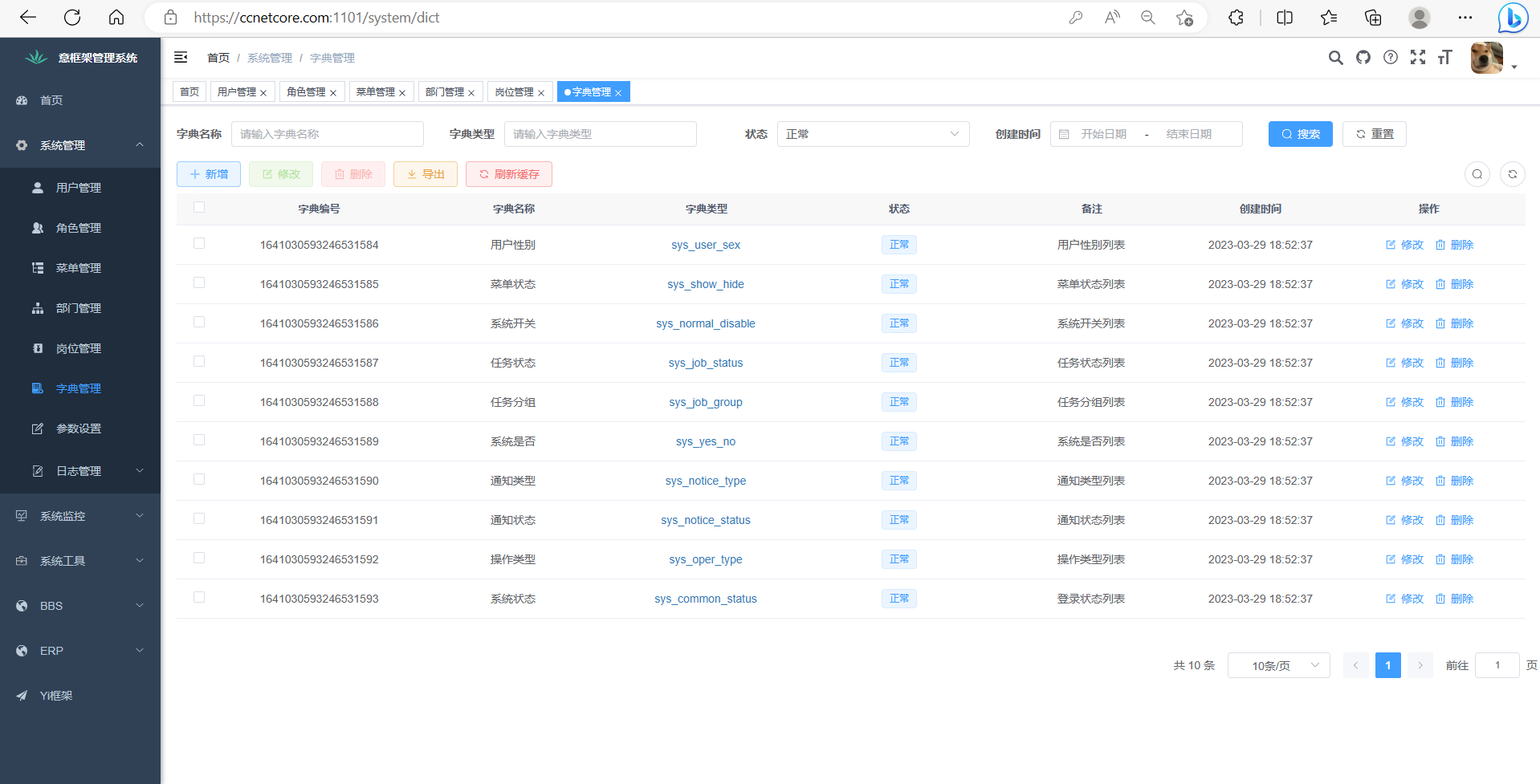Screen dimensions: 1540x784
Task: Check the checkbox for 系统是否 row
Action: pos(198,440)
